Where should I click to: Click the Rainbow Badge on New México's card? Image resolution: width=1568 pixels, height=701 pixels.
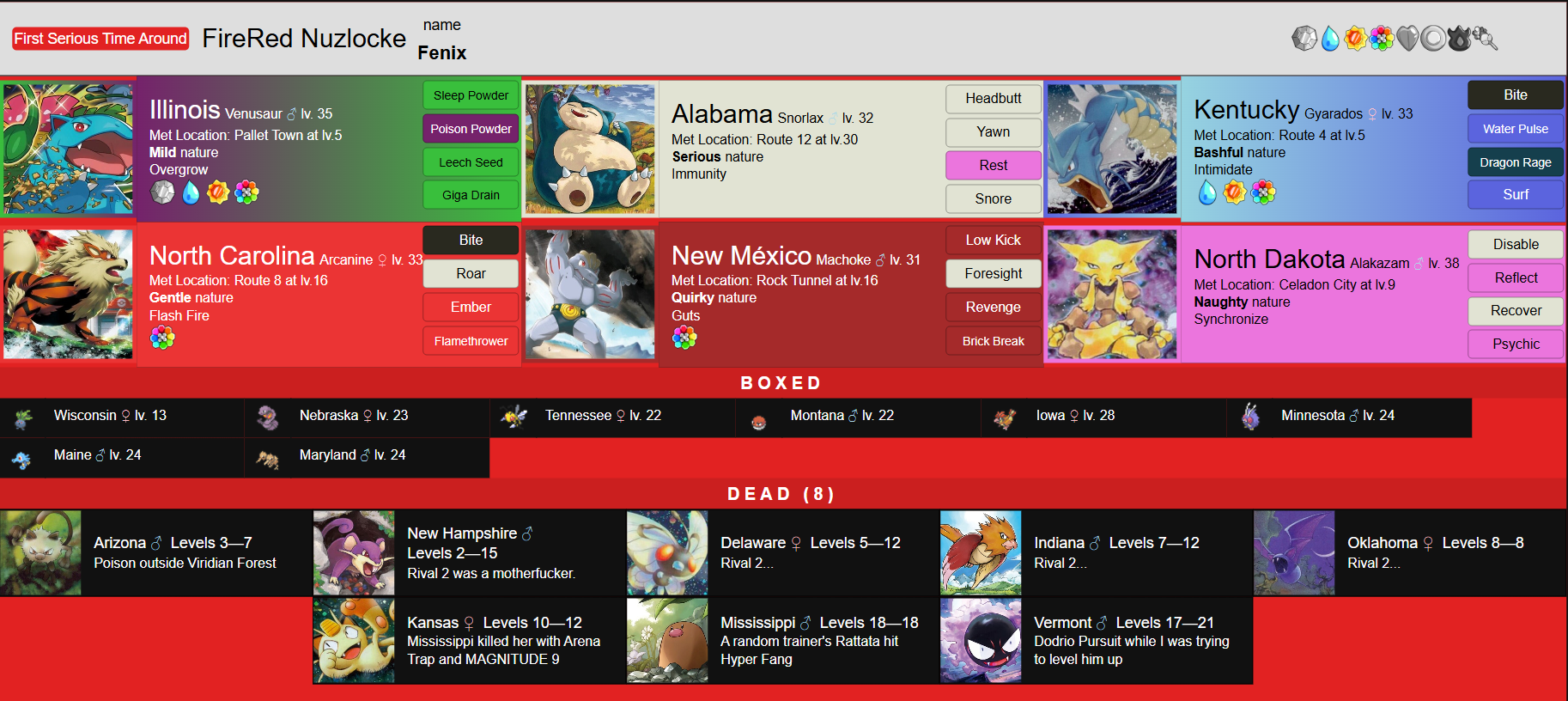point(684,338)
